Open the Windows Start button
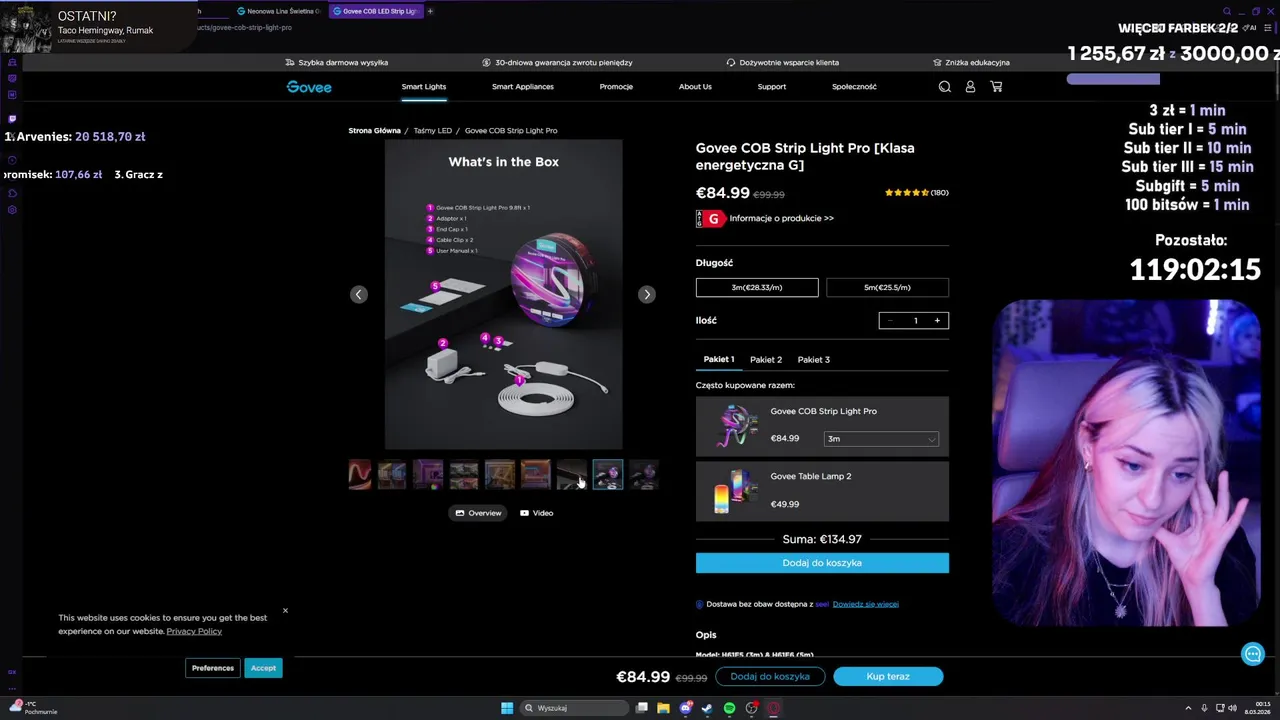Image resolution: width=1280 pixels, height=720 pixels. (x=507, y=708)
